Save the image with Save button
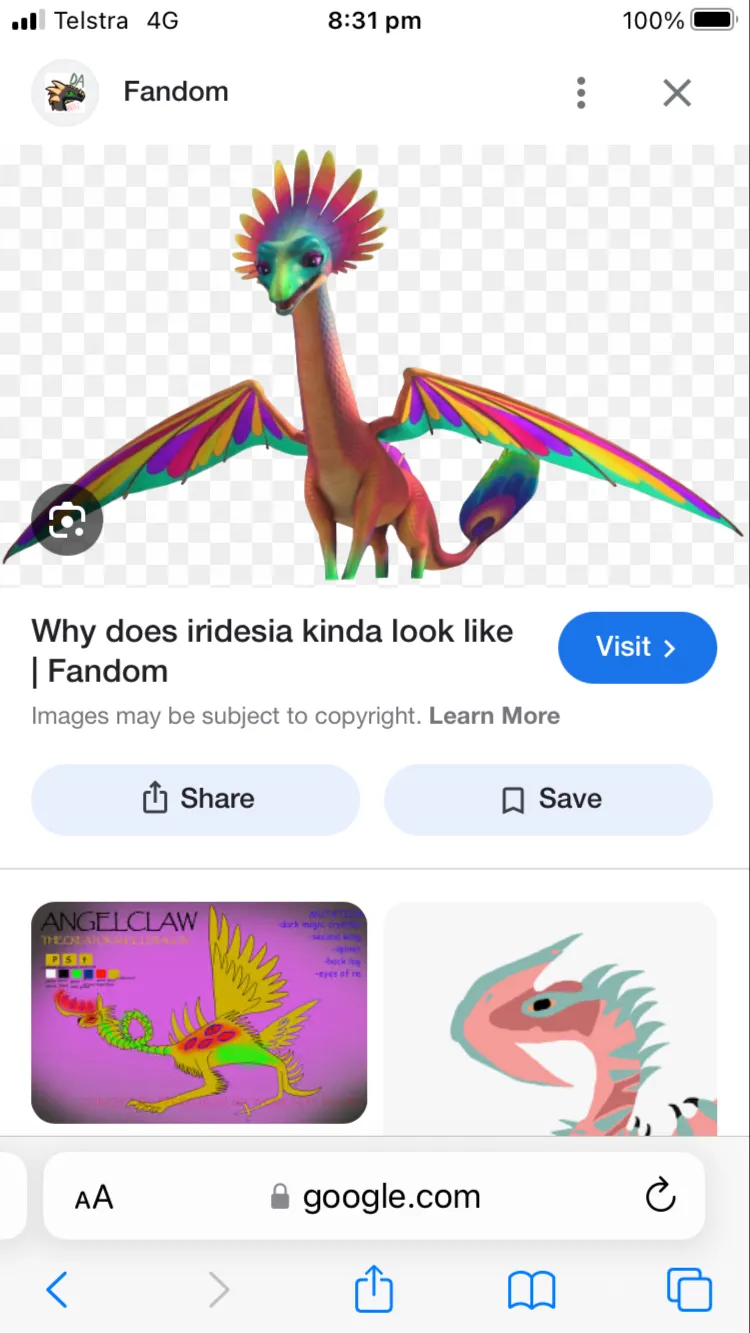 [x=548, y=799]
